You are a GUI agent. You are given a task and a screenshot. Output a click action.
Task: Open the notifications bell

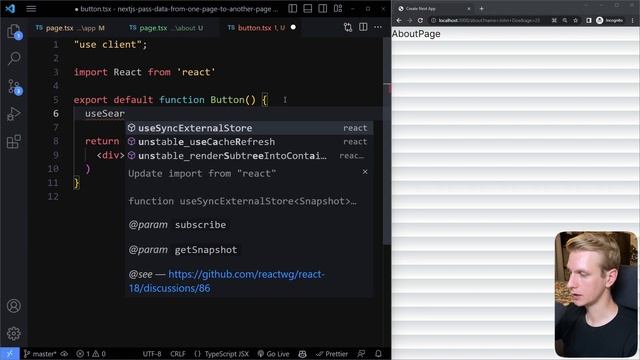click(378, 354)
